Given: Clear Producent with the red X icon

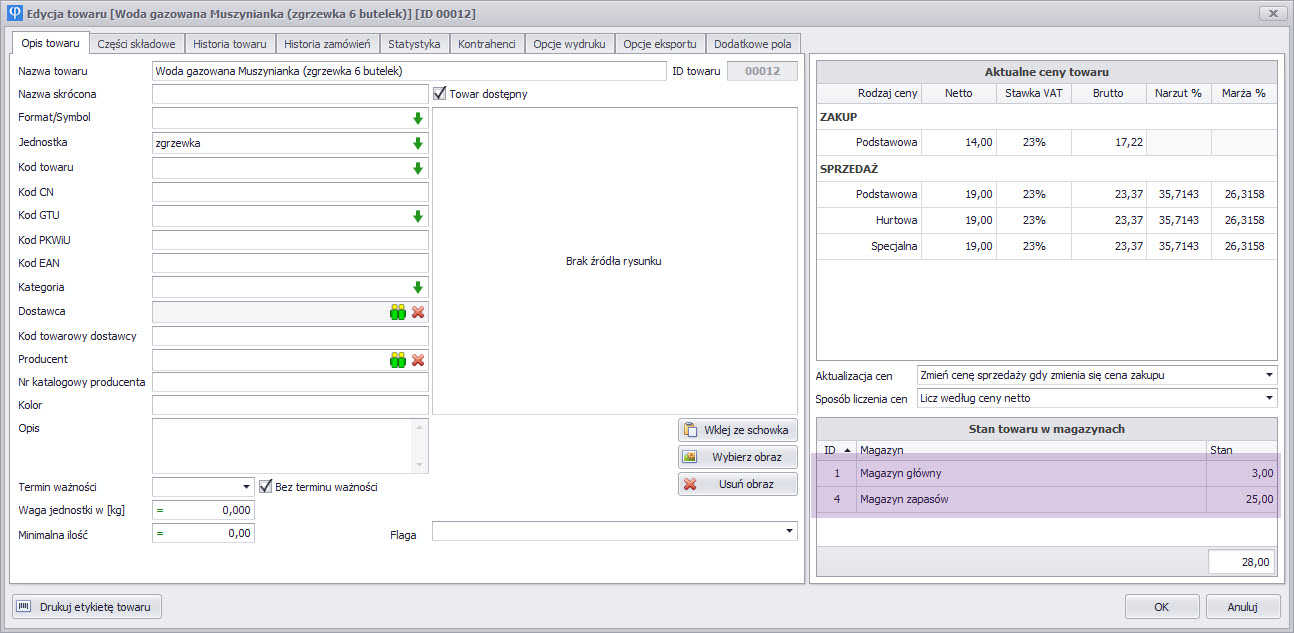Looking at the screenshot, I should 418,360.
